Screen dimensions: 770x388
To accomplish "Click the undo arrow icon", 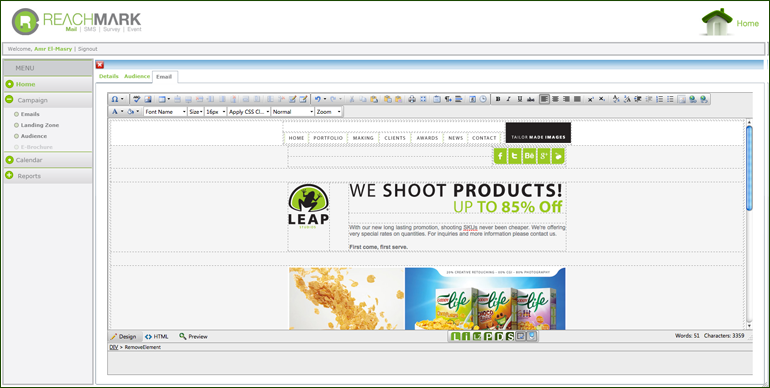I will tap(317, 99).
